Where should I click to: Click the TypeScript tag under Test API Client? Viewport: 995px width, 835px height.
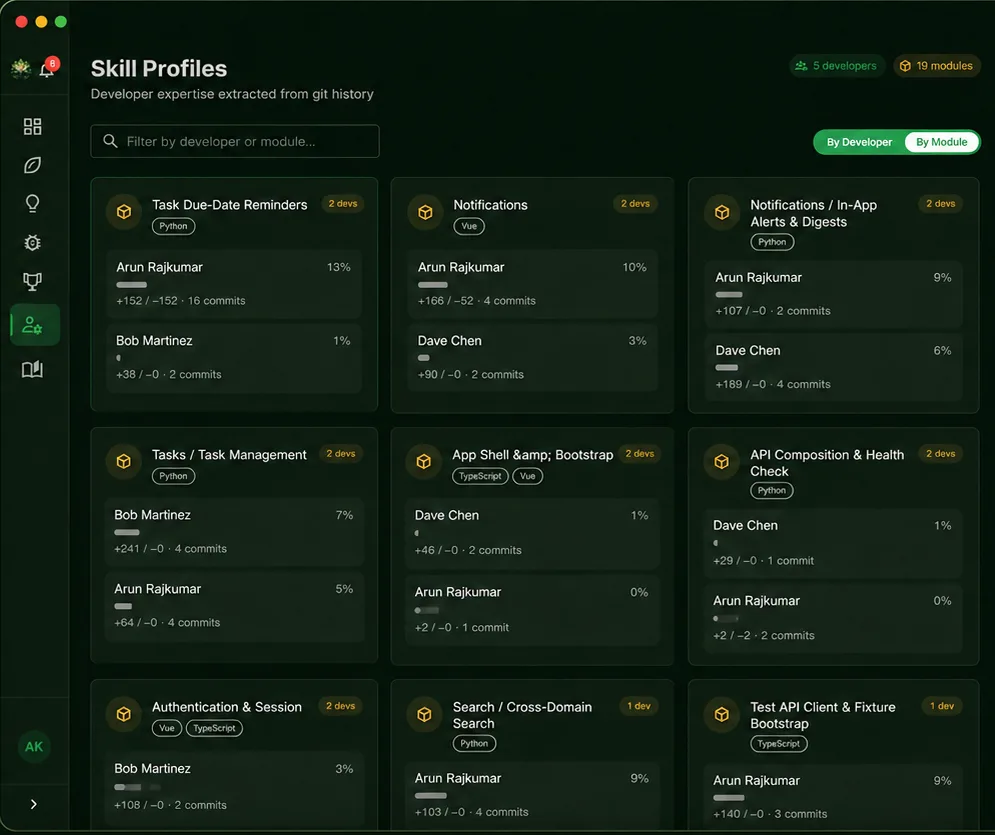coord(779,744)
